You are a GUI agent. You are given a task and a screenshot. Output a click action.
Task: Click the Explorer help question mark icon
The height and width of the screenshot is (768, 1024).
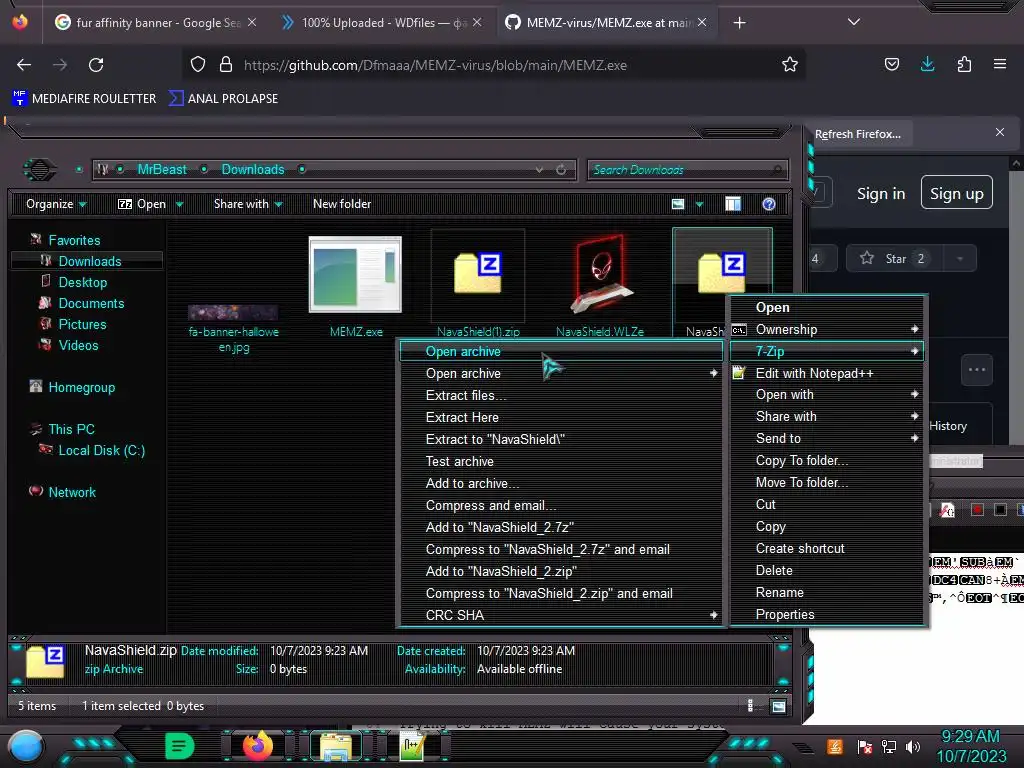[x=769, y=204]
